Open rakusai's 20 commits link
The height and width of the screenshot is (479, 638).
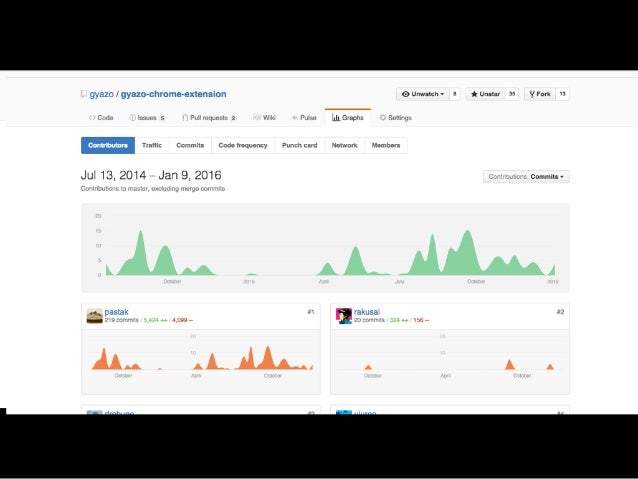coord(369,320)
